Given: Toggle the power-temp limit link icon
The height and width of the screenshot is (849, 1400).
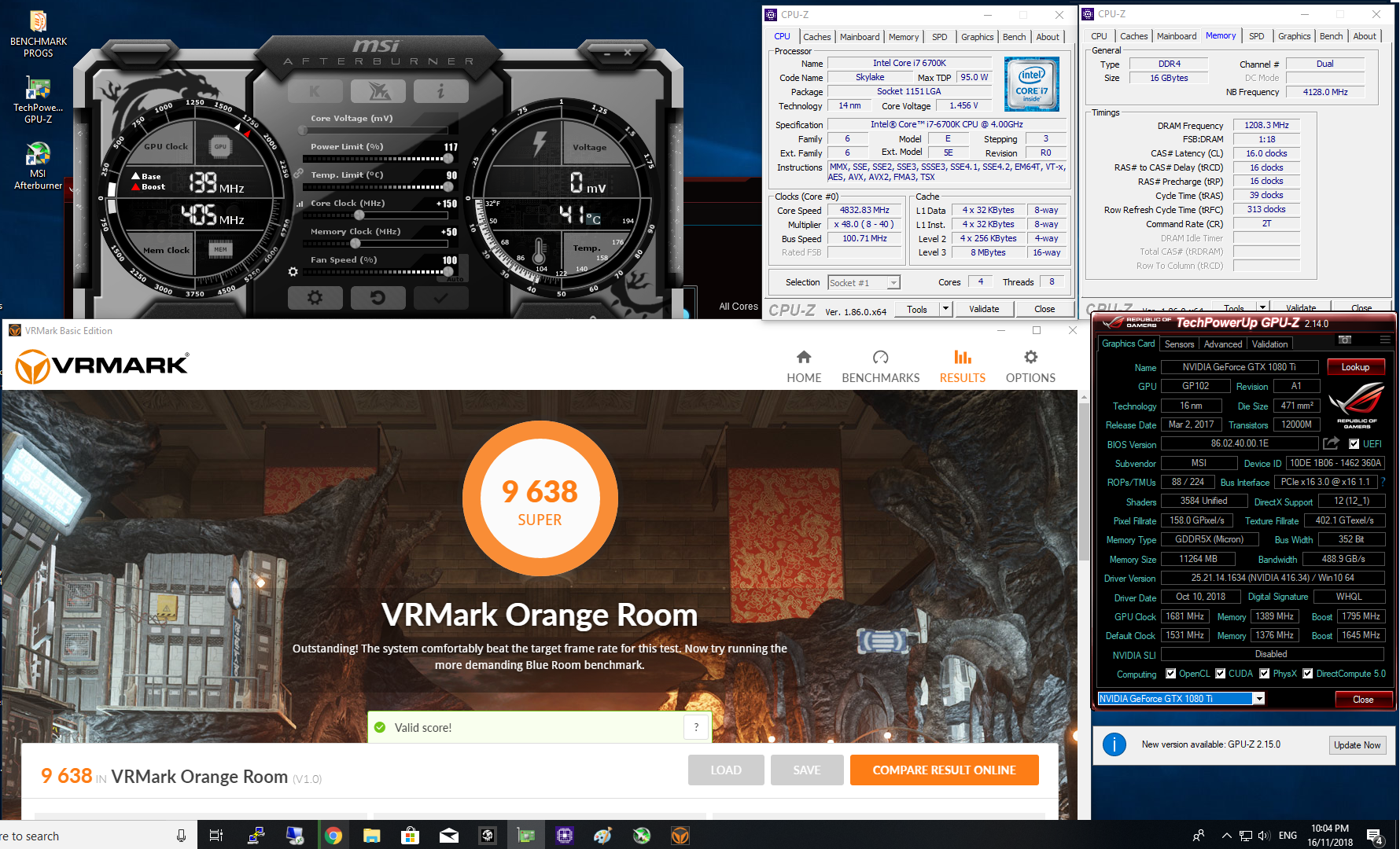Looking at the screenshot, I should (x=298, y=173).
